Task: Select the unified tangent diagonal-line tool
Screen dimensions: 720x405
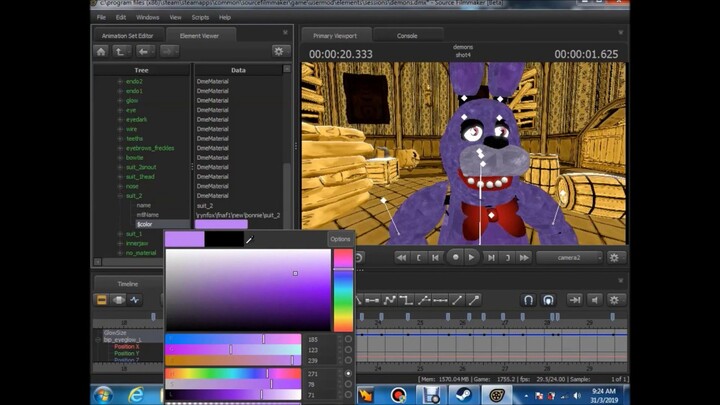Action: point(457,300)
